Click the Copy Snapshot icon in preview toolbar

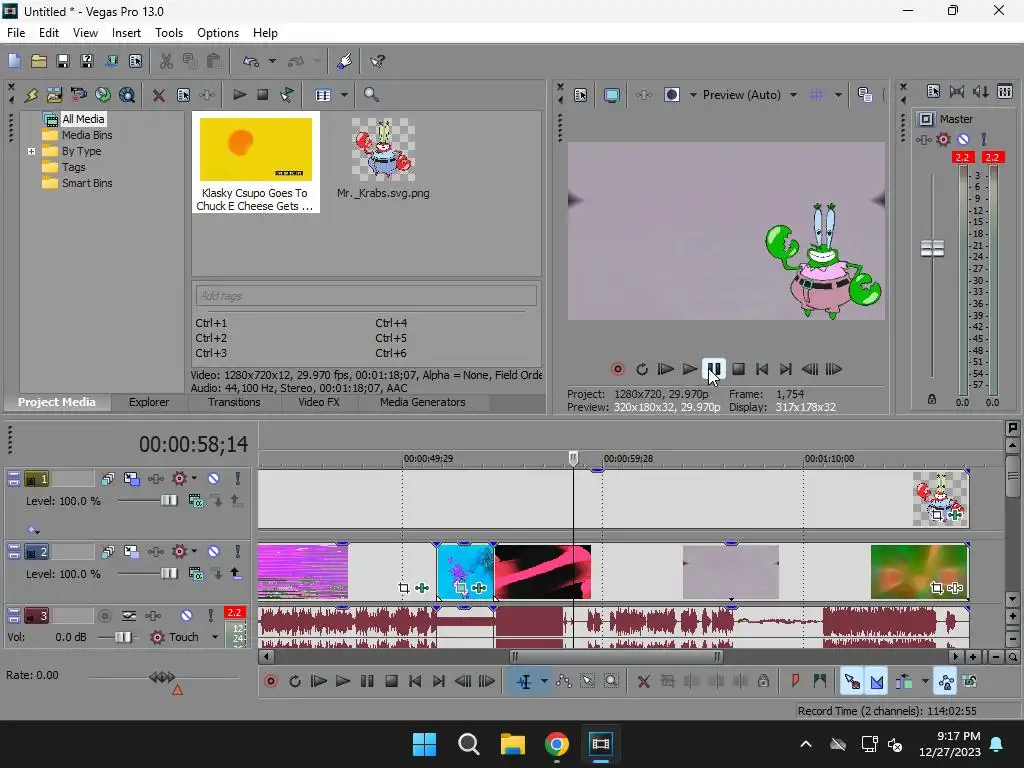point(865,95)
